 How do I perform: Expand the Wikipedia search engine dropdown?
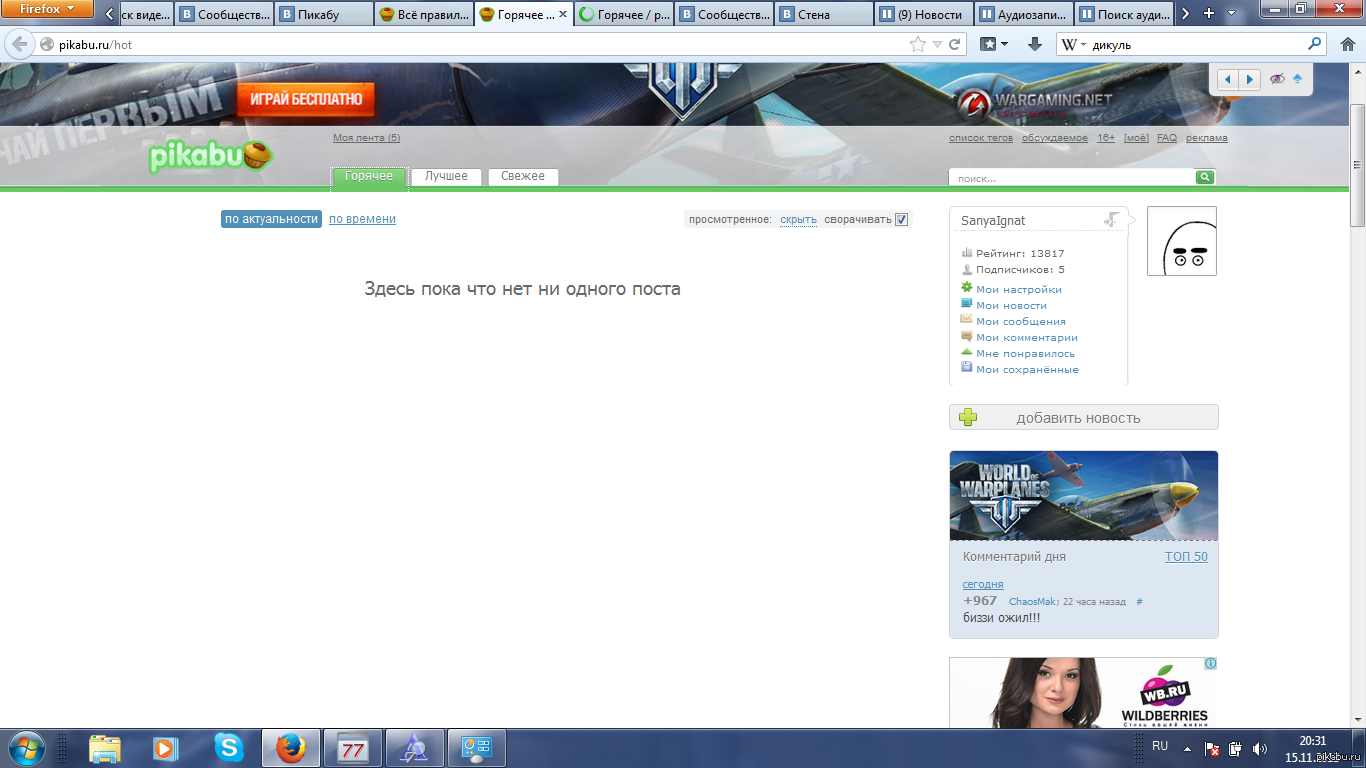pyautogui.click(x=1073, y=44)
